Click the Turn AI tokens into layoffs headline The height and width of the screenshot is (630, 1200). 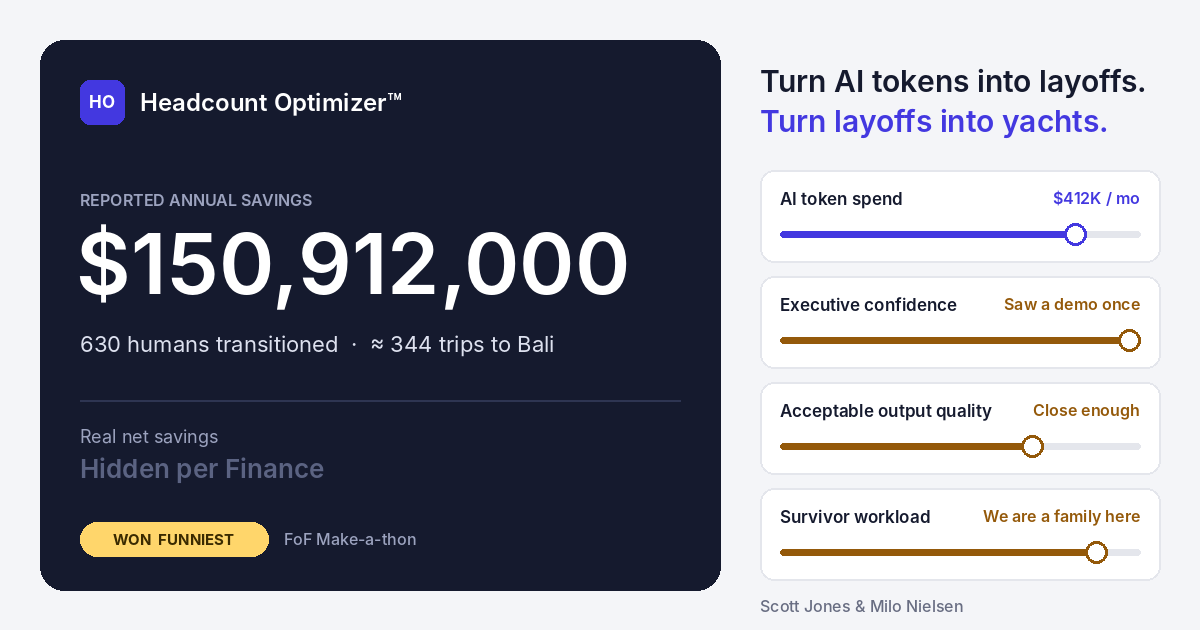[x=953, y=82]
